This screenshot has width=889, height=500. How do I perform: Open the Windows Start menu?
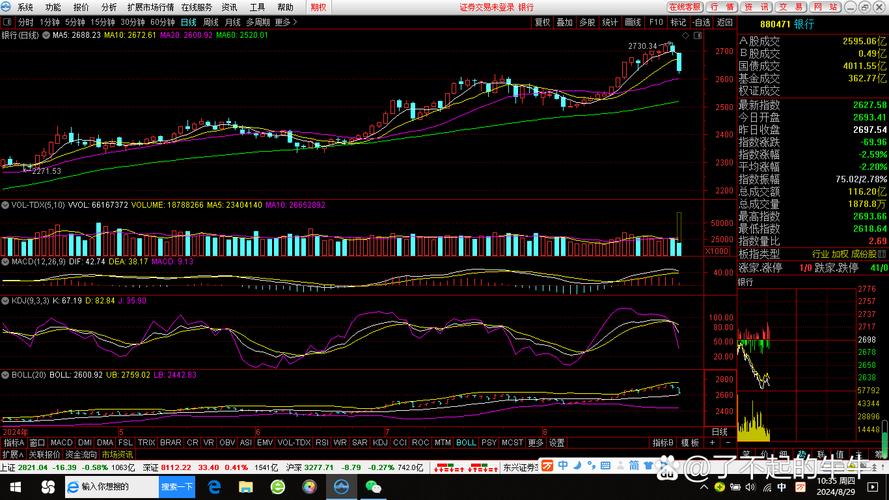[x=14, y=486]
